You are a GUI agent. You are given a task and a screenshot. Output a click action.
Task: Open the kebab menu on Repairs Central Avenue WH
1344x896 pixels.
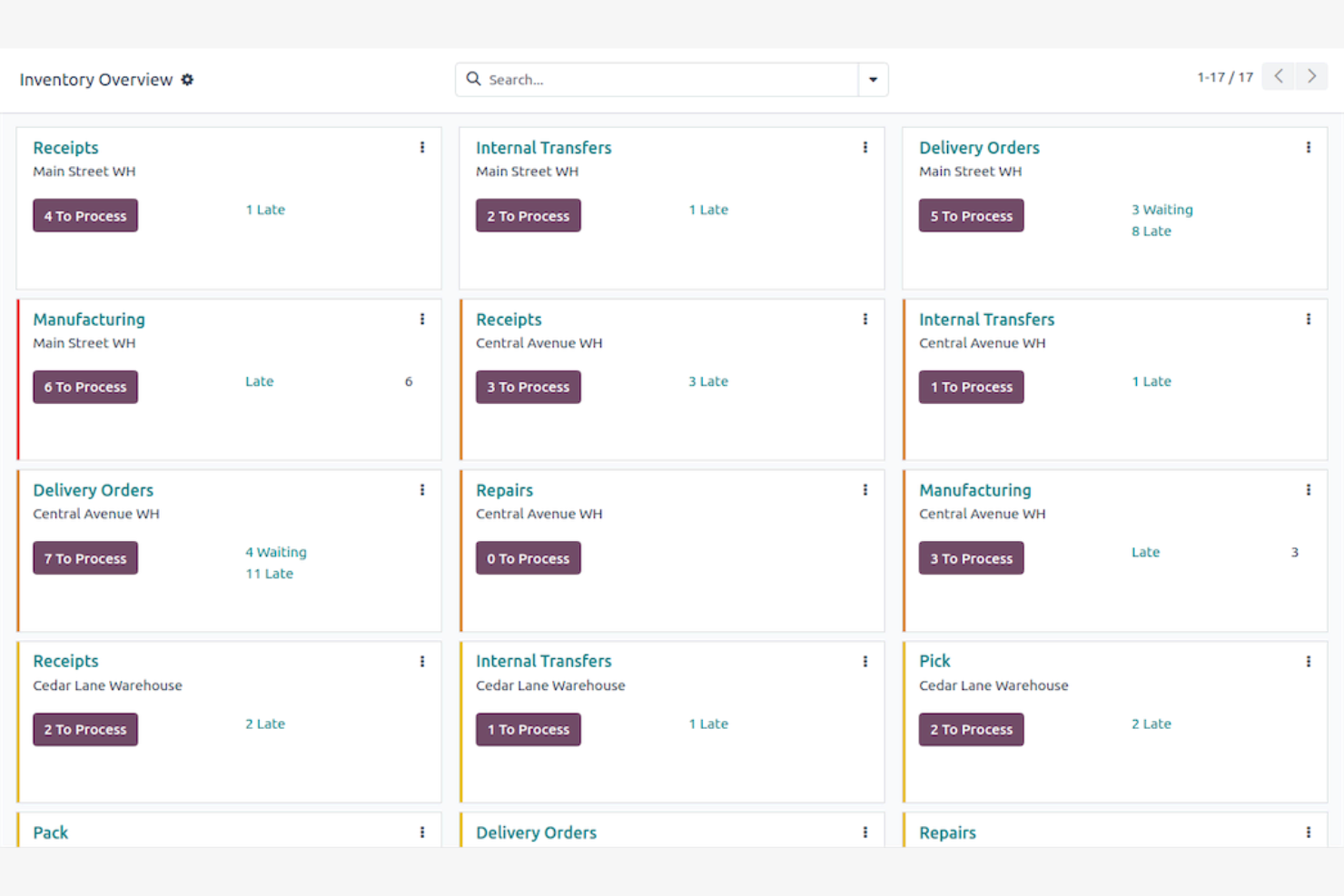click(x=865, y=489)
